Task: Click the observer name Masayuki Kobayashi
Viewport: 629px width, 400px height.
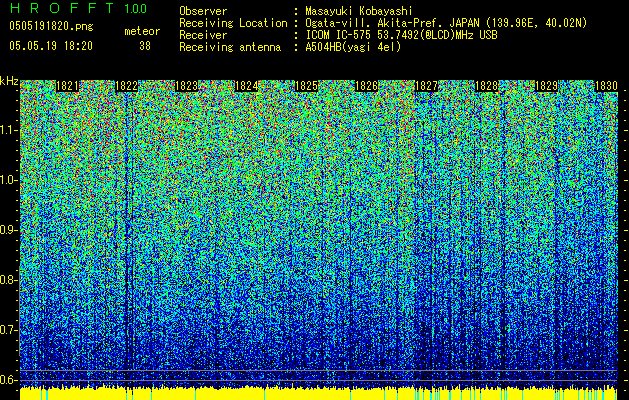Action: coord(359,11)
